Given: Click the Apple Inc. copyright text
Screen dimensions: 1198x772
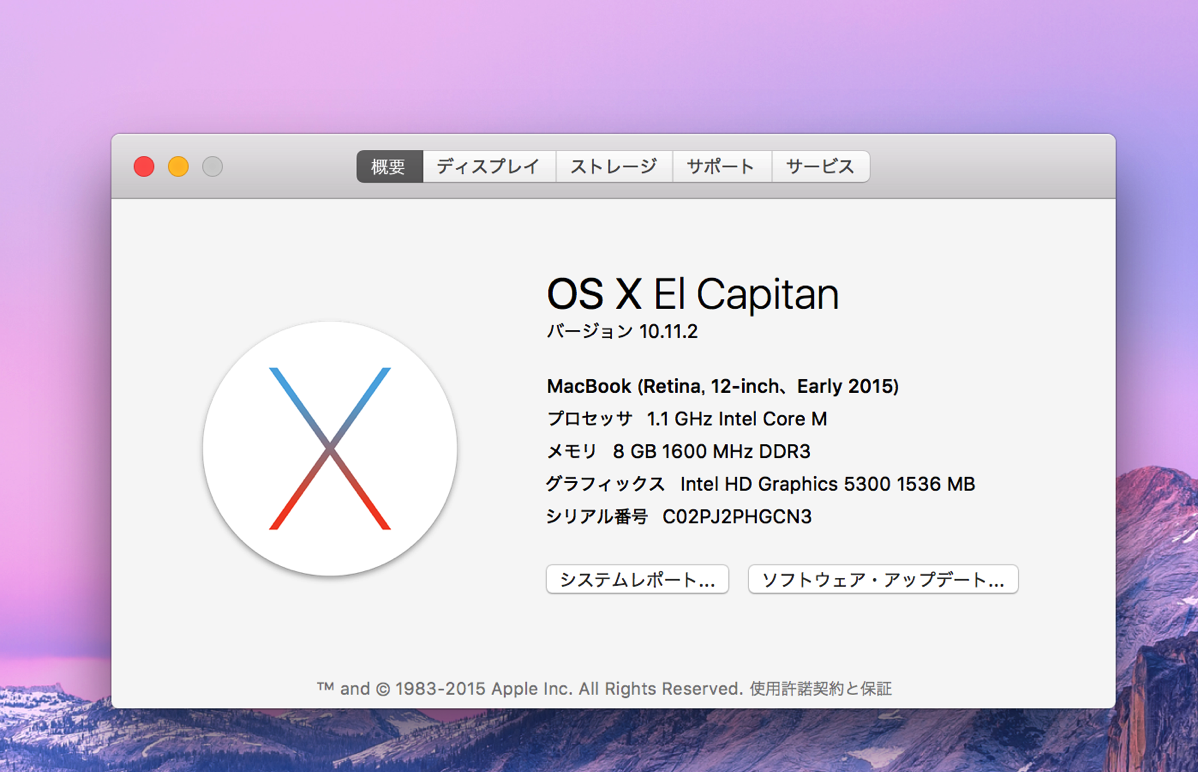Looking at the screenshot, I should [x=529, y=689].
